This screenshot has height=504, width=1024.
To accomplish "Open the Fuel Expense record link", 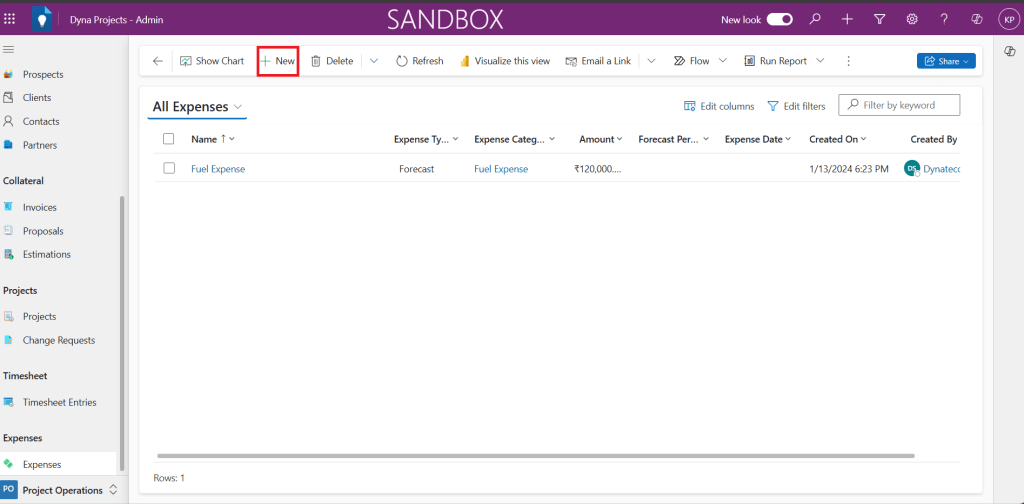I will [218, 169].
